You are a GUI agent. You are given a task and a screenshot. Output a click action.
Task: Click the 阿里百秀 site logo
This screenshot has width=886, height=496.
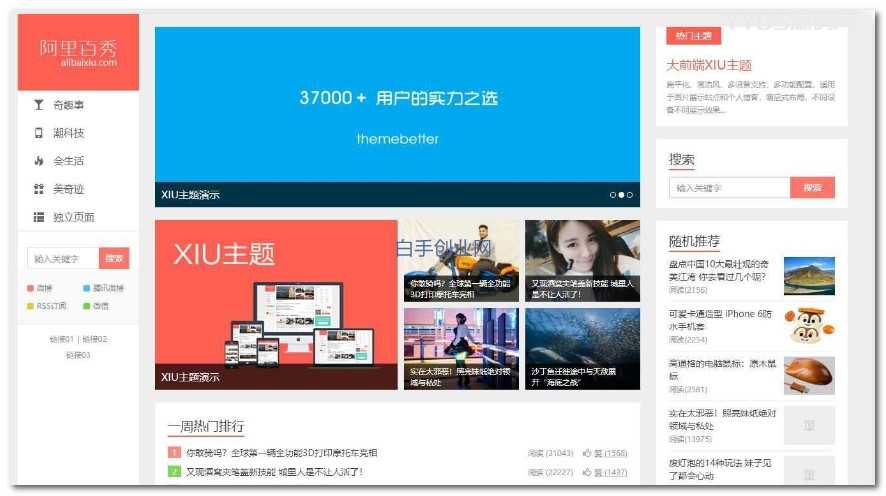pos(78,52)
